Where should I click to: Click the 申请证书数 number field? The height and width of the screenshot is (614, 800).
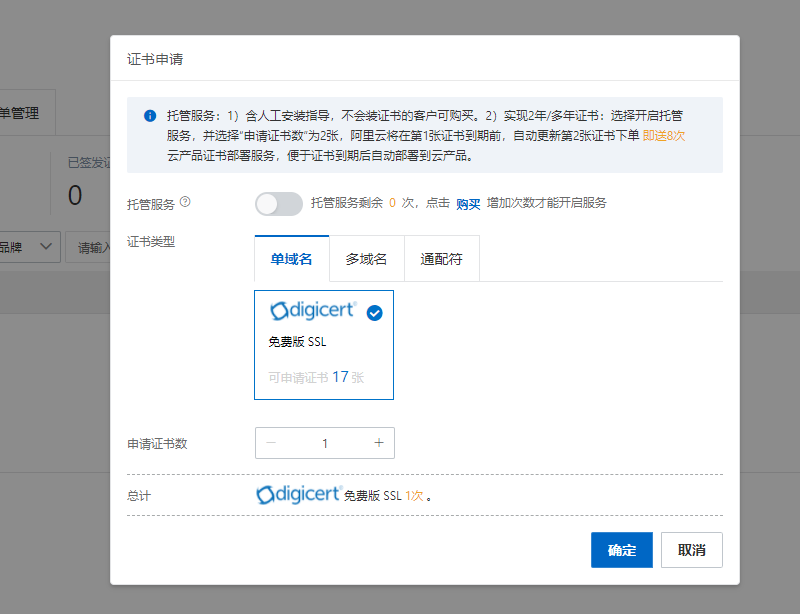325,443
